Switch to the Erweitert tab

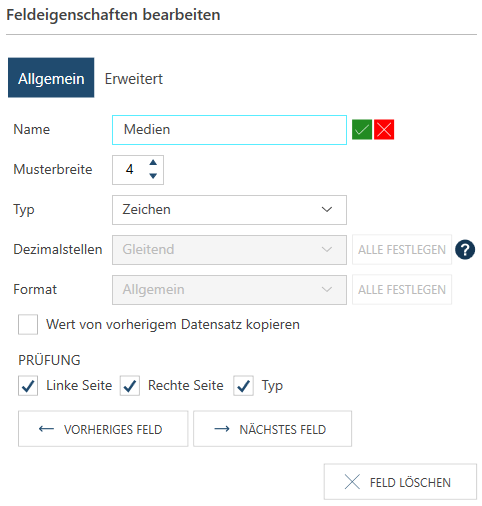click(x=134, y=79)
